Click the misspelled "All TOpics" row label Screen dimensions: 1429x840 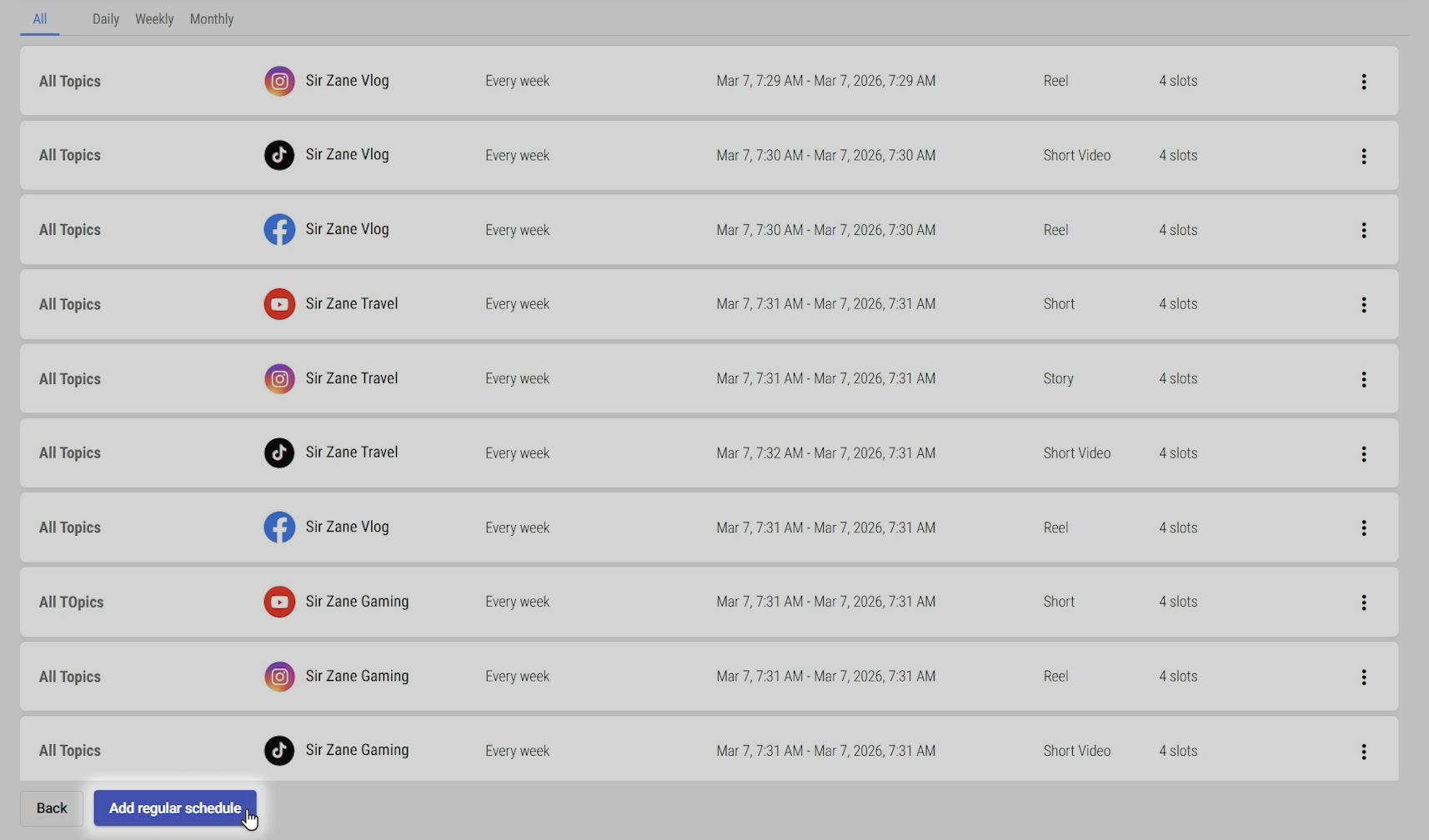pos(71,602)
